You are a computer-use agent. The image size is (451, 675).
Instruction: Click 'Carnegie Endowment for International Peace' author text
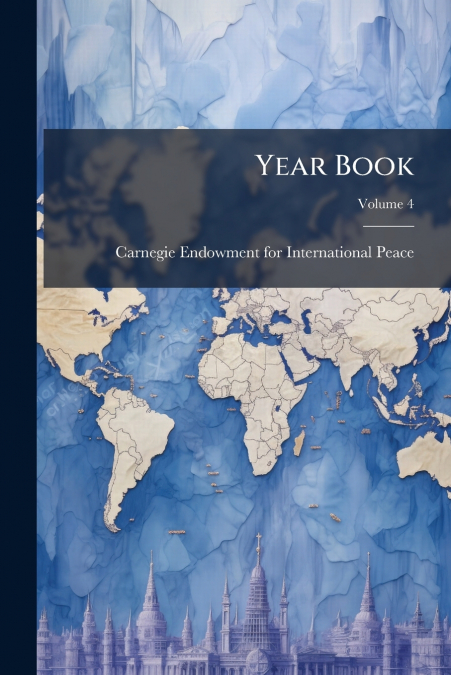tap(265, 252)
